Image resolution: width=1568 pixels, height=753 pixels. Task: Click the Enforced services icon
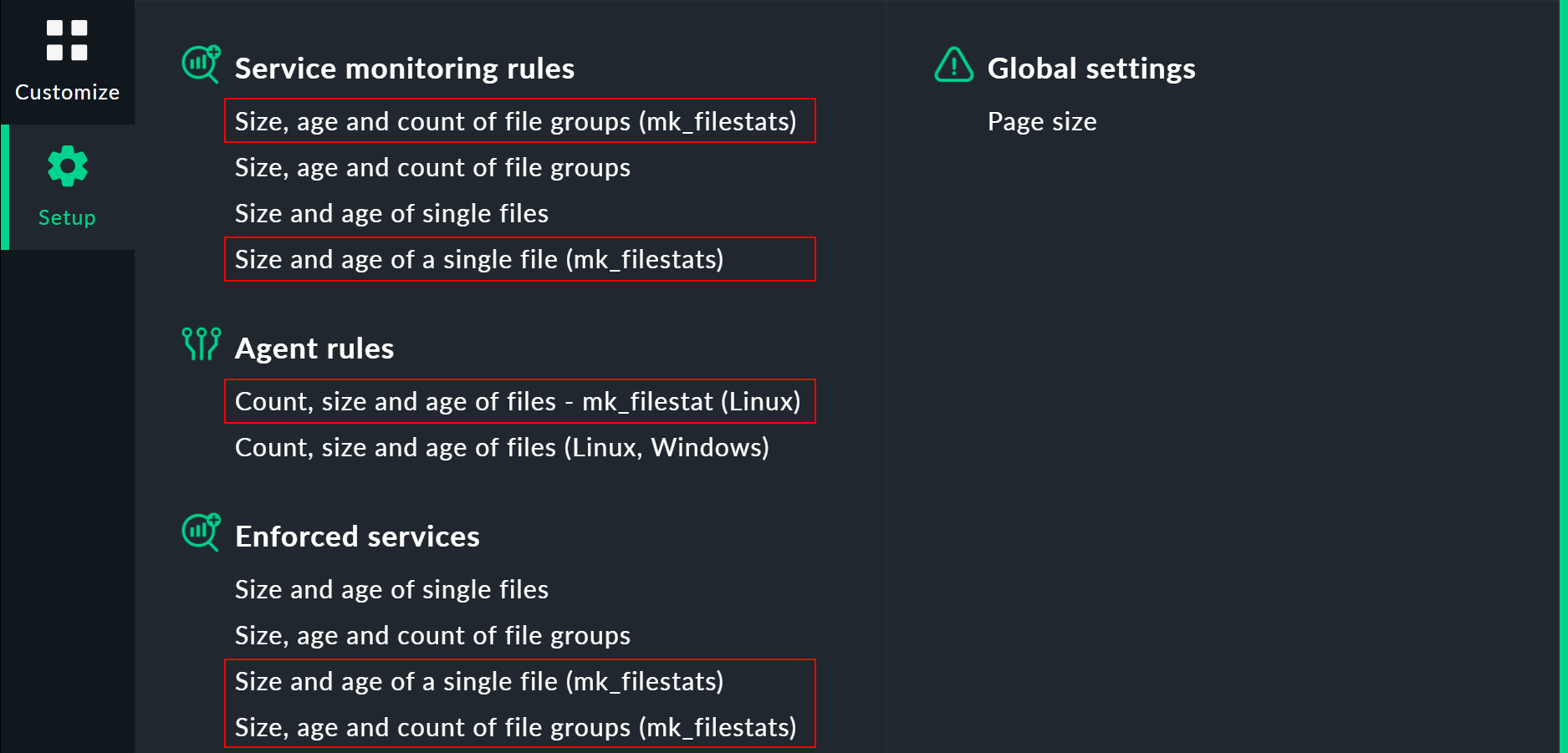[x=200, y=532]
